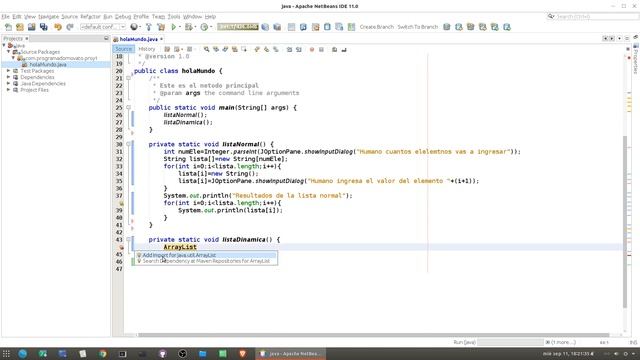Collapse the Java project root node
This screenshot has height=360, width=640.
tap(4, 46)
